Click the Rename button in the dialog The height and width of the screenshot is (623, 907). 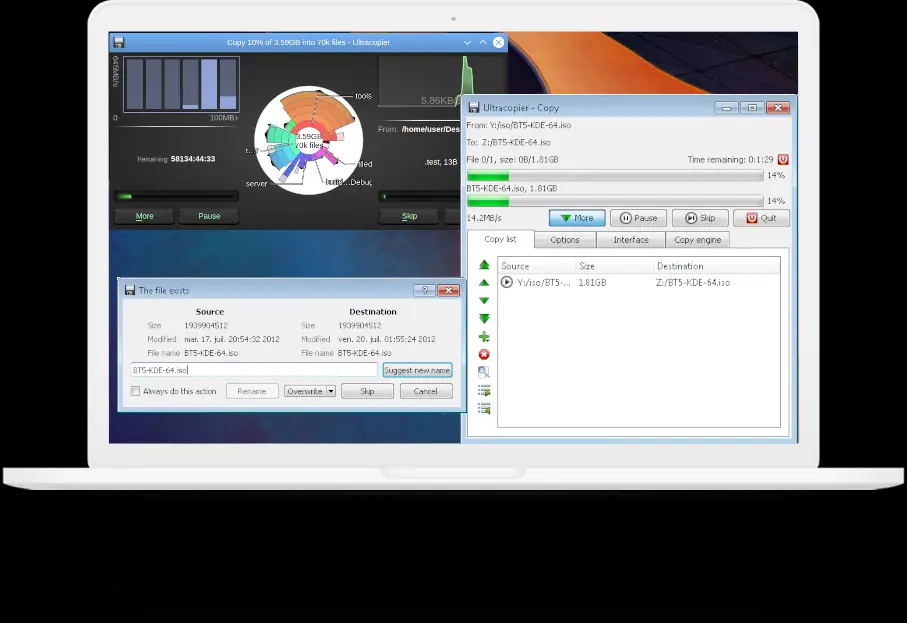coord(252,392)
